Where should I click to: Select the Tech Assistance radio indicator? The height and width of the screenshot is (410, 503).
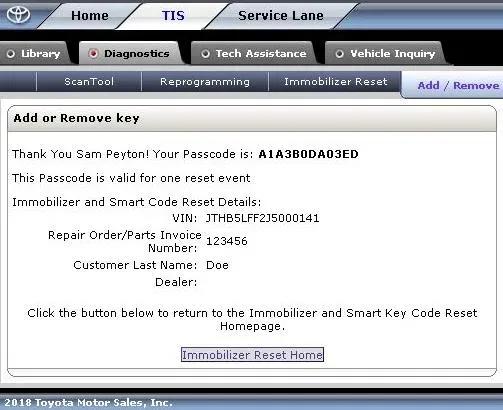(205, 53)
